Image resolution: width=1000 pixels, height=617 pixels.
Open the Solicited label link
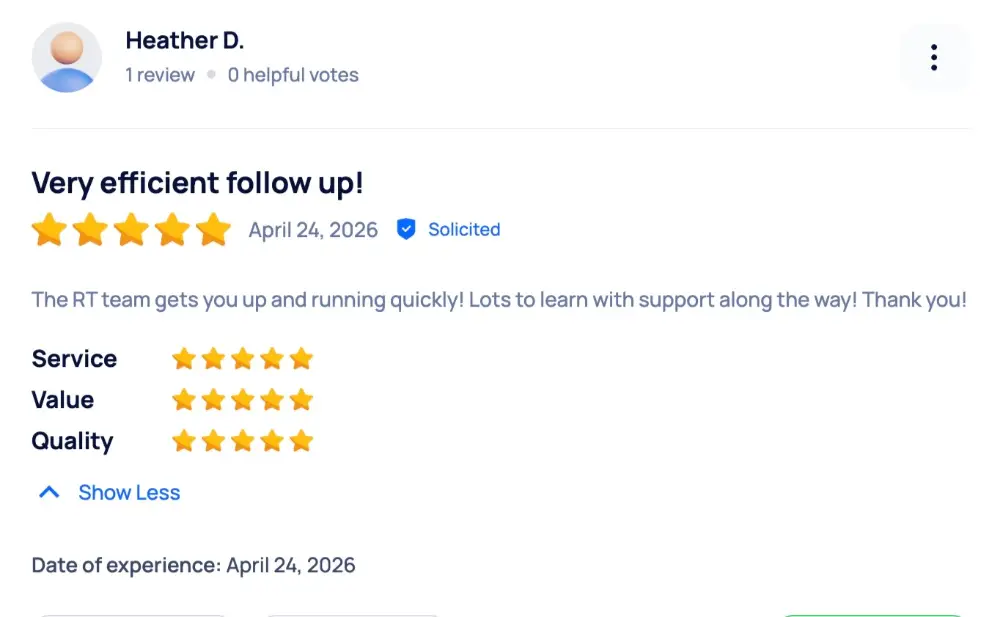tap(464, 229)
